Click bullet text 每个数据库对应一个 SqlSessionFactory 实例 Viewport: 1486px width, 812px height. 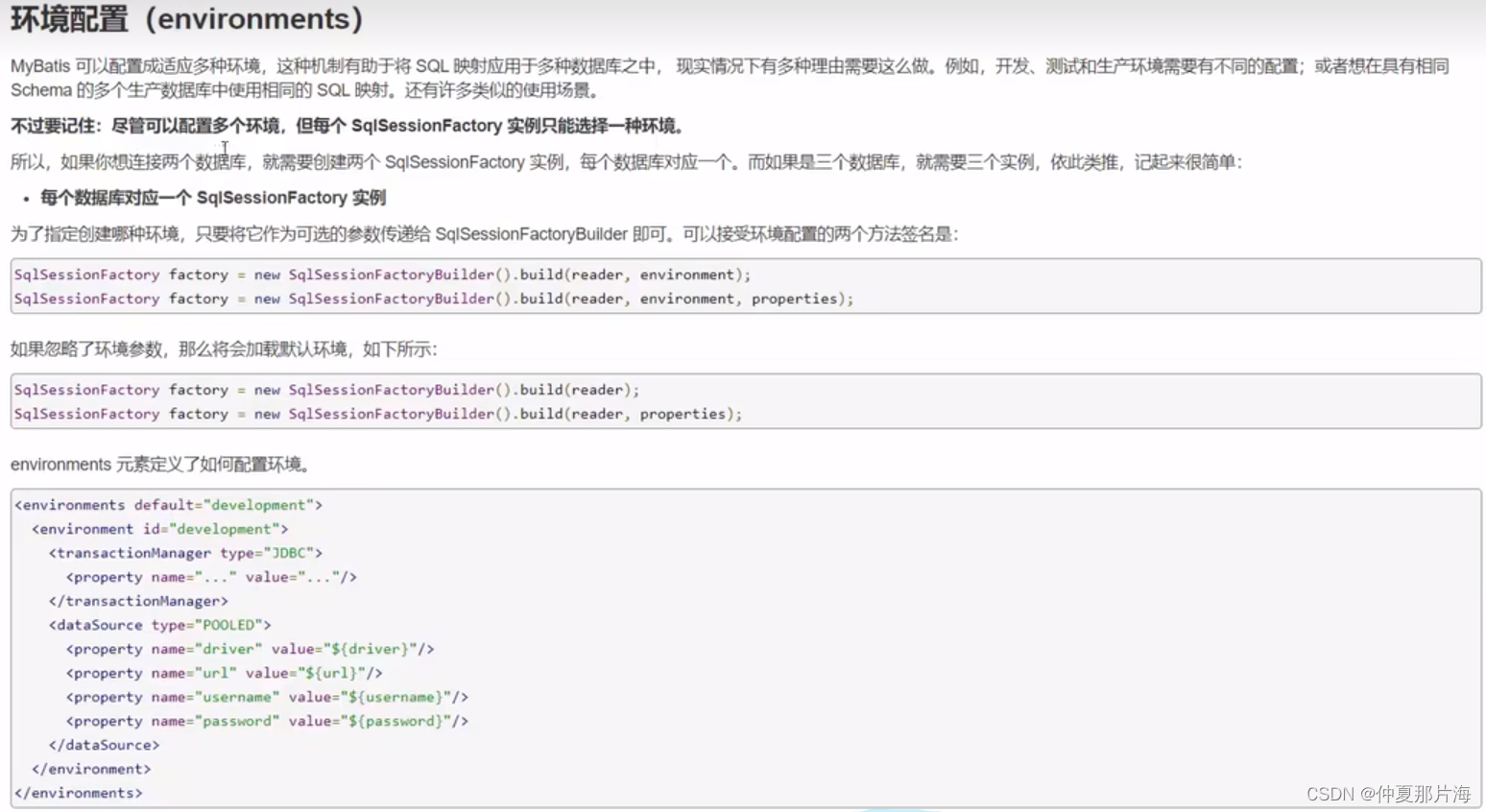point(213,198)
